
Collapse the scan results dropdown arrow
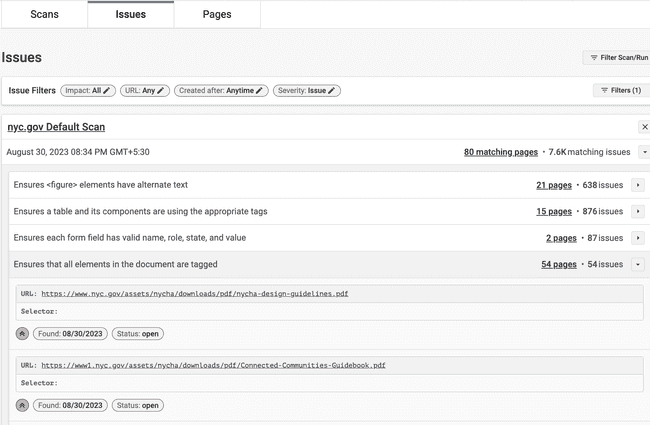point(643,152)
